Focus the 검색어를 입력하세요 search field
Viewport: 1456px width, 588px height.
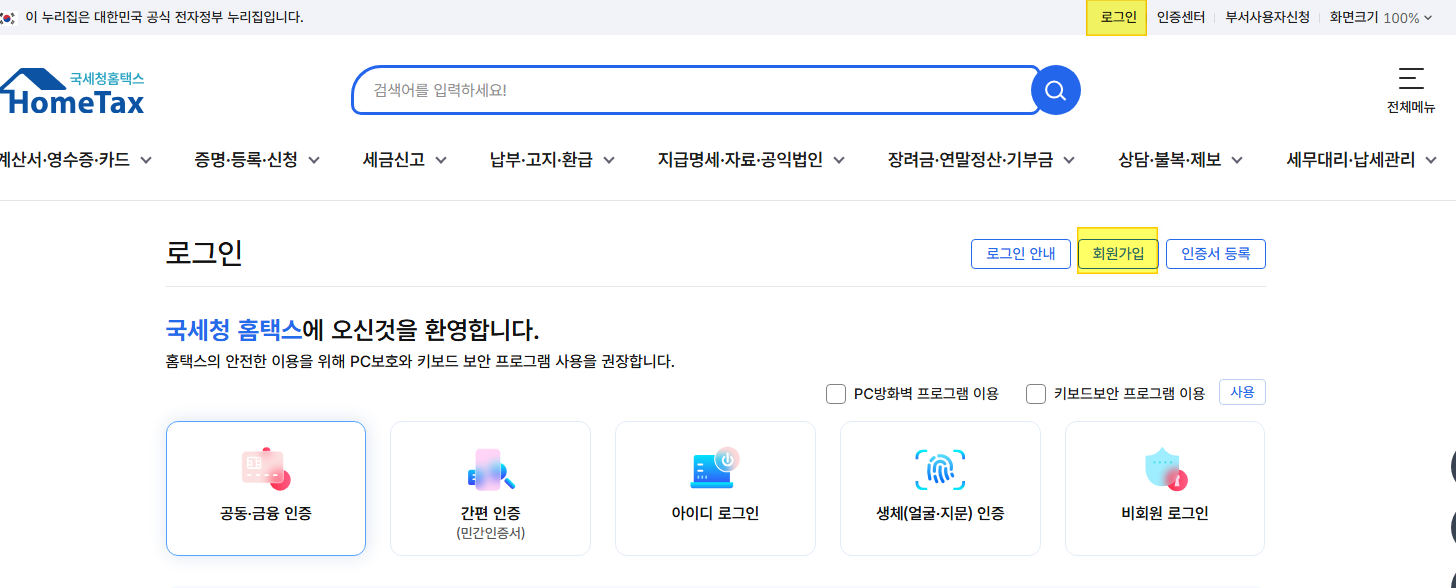coord(695,91)
